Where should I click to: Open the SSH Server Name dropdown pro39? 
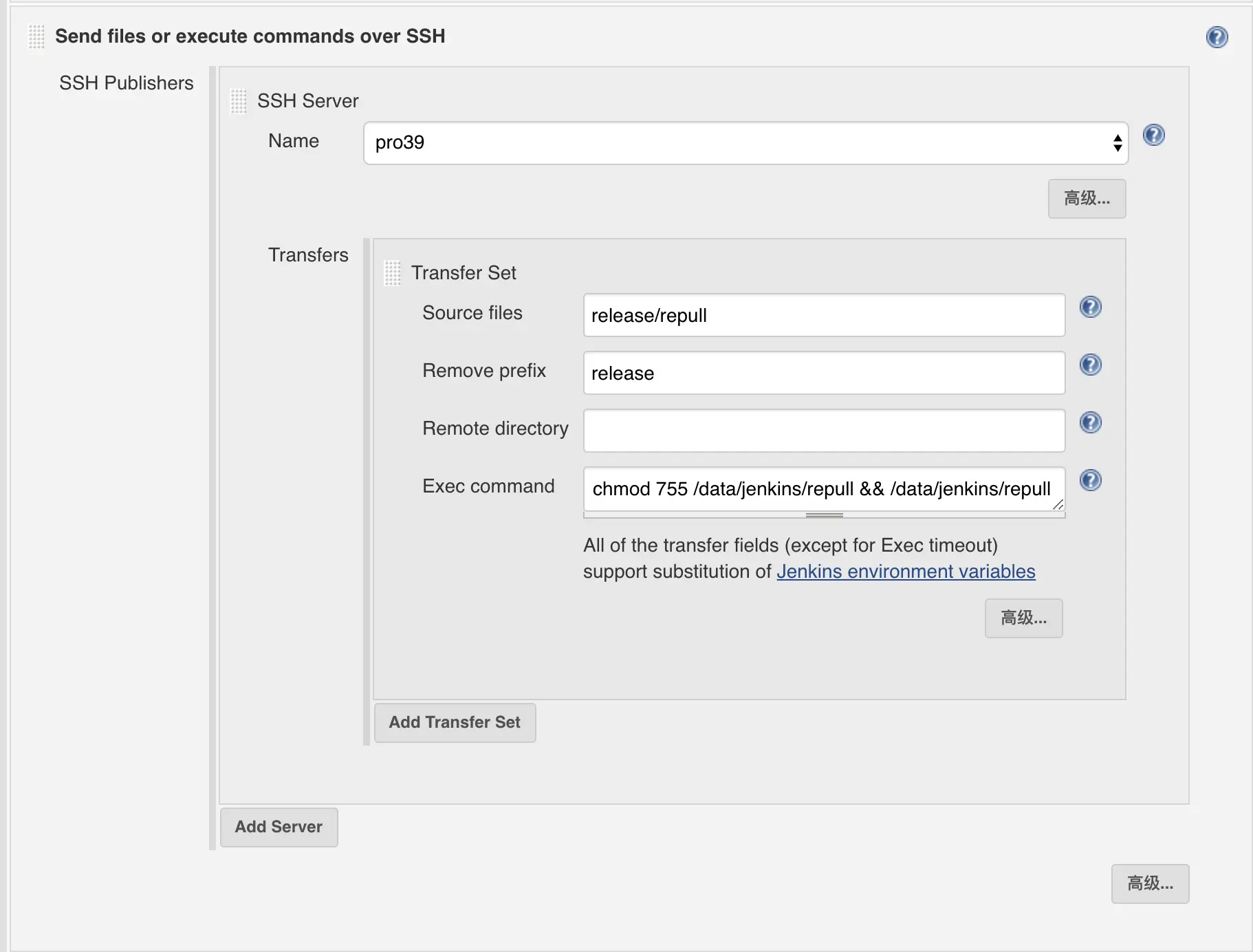coord(745,143)
